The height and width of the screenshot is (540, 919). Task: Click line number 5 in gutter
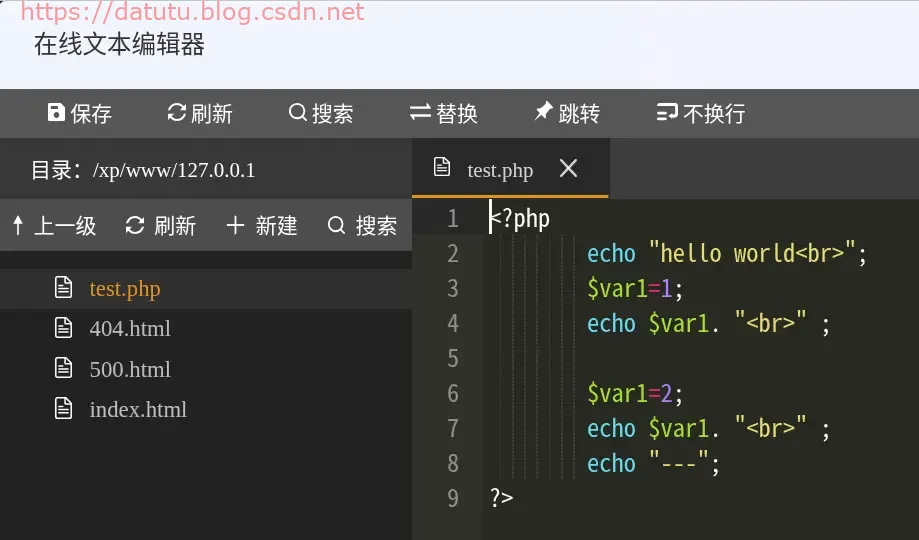coord(452,358)
